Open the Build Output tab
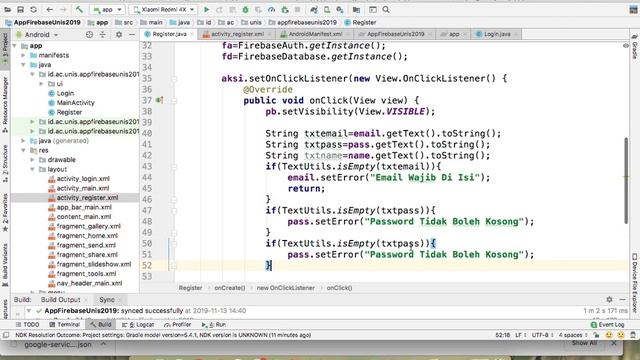The width and height of the screenshot is (640, 360). (x=60, y=299)
